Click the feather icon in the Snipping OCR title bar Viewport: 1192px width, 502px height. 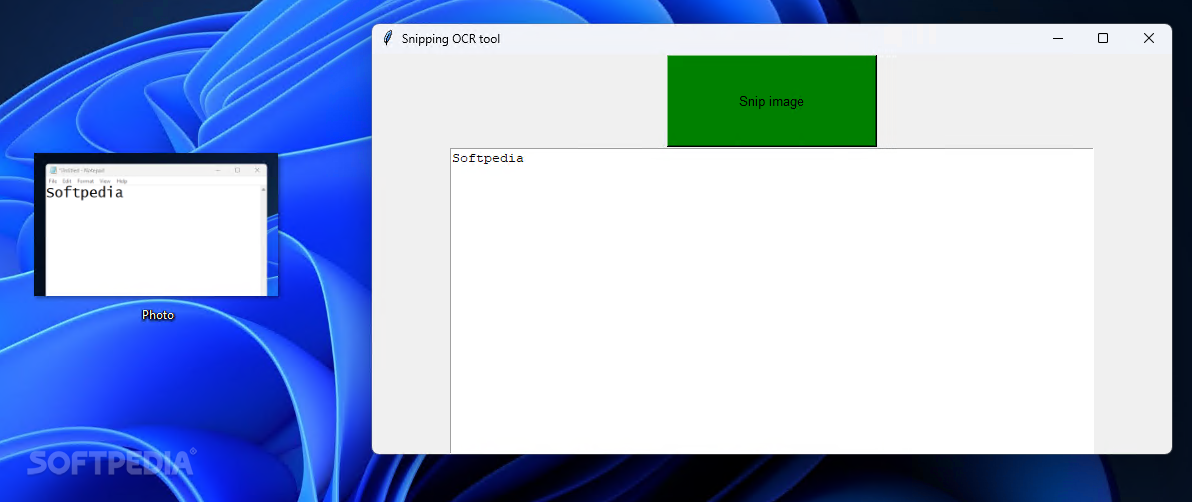[x=388, y=38]
